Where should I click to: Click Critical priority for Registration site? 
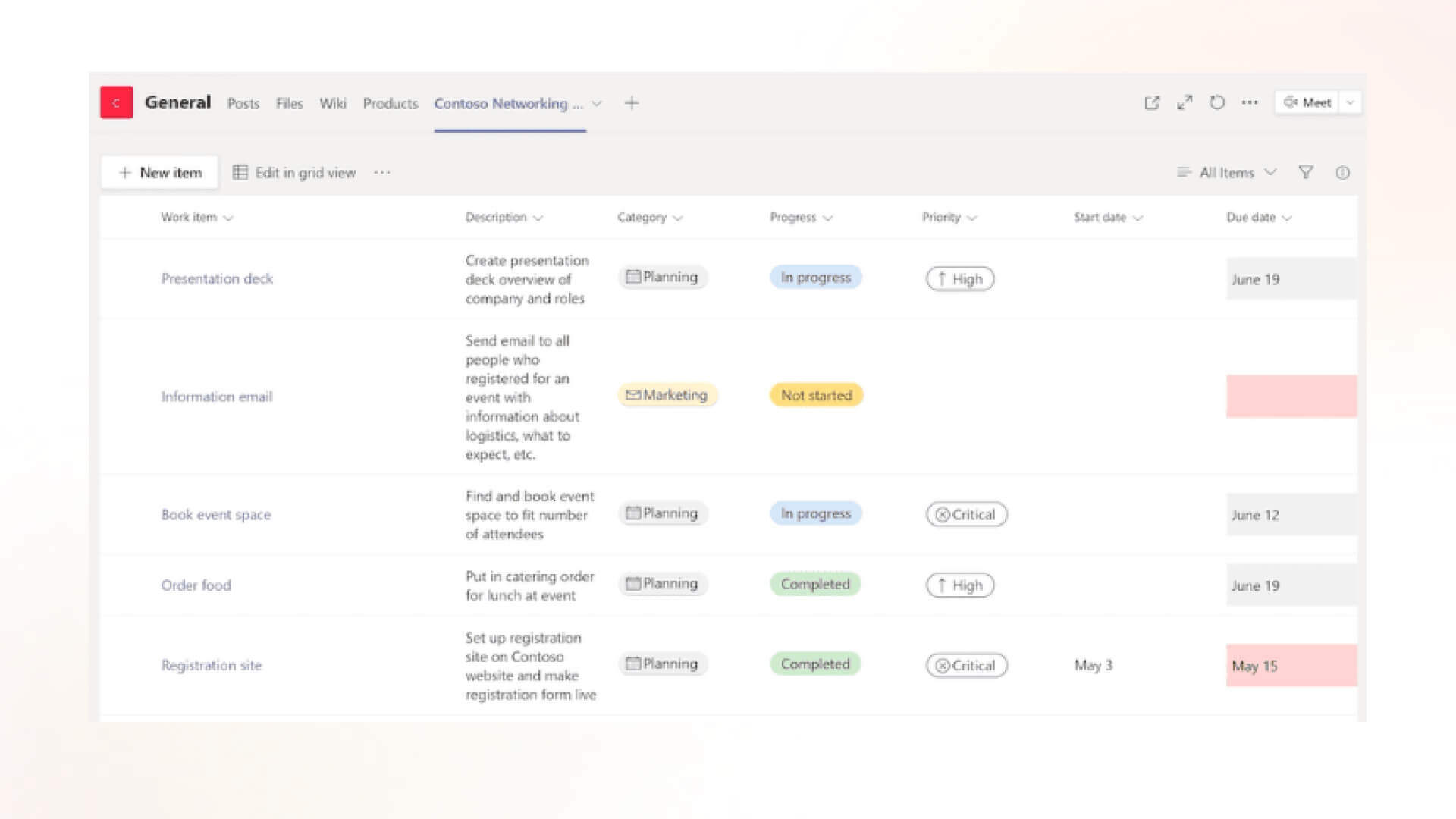pos(966,665)
